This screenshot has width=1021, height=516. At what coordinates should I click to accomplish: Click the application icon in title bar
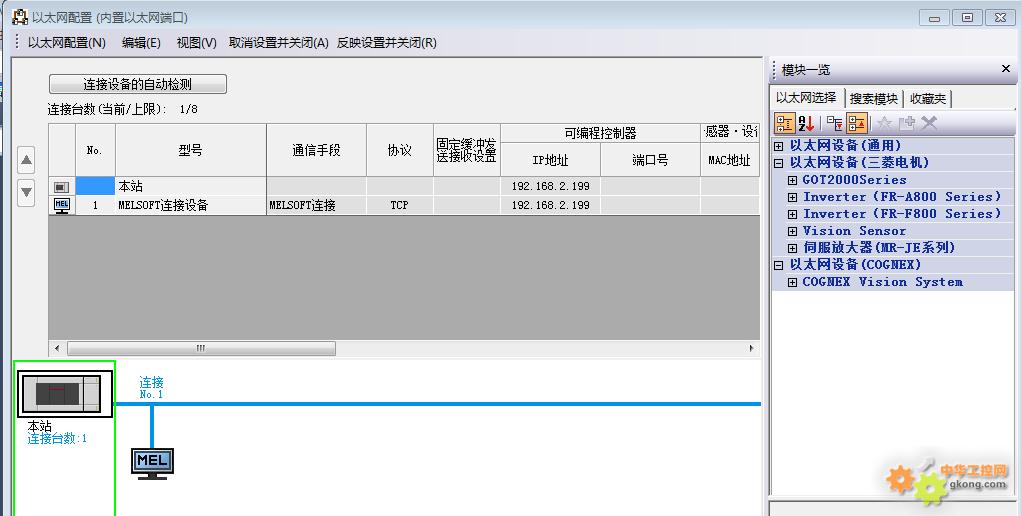tap(20, 17)
